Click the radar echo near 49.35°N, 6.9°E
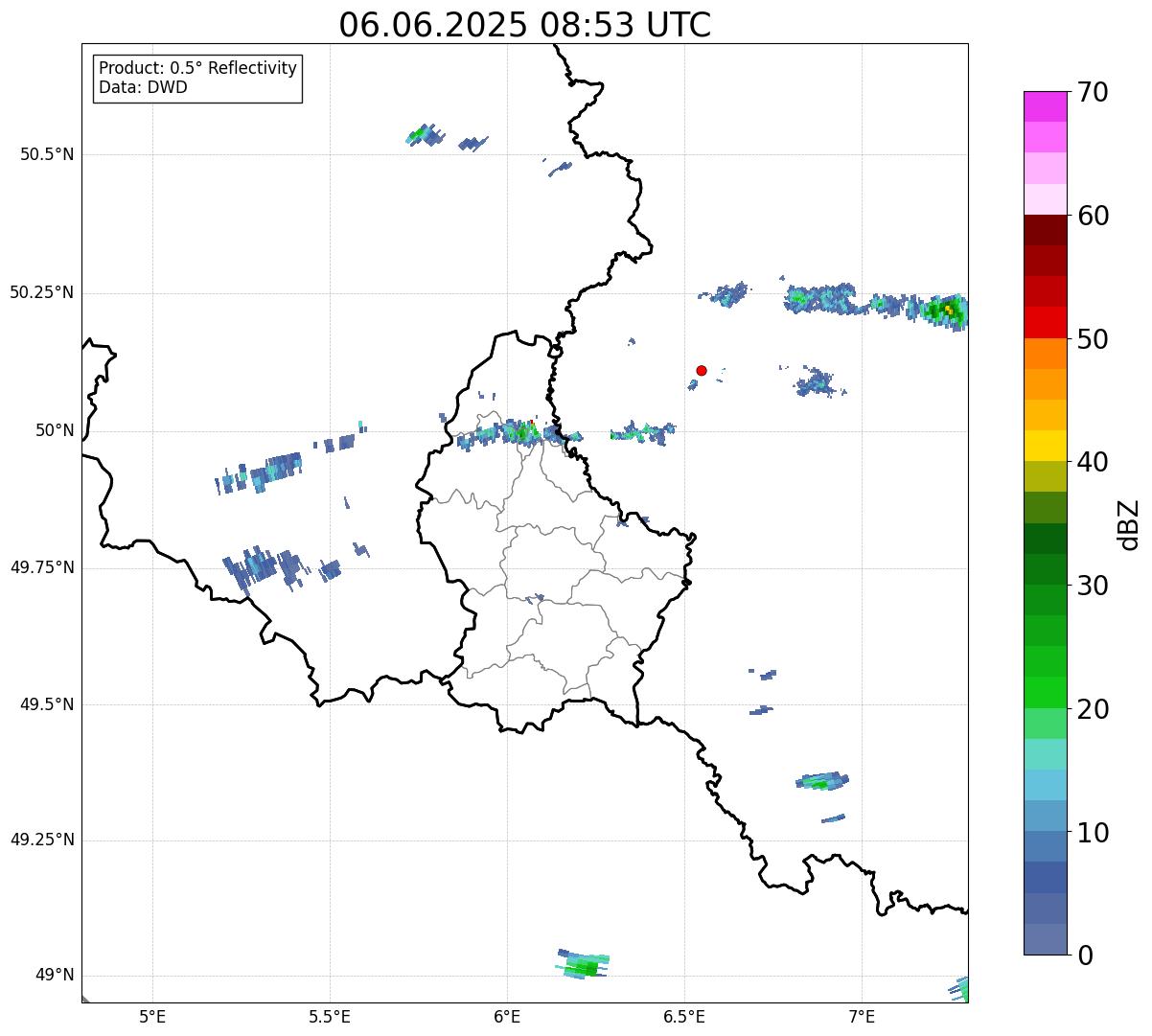The height and width of the screenshot is (1036, 1152). [822, 781]
